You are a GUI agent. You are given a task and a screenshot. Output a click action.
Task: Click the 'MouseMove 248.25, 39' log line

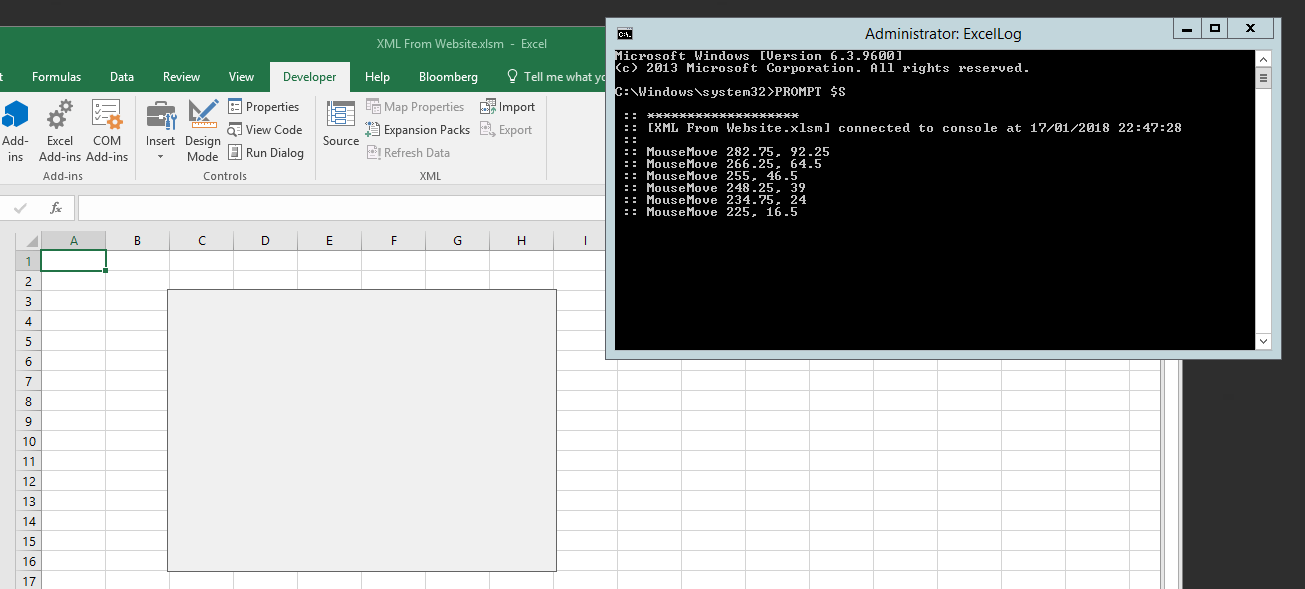pyautogui.click(x=726, y=188)
